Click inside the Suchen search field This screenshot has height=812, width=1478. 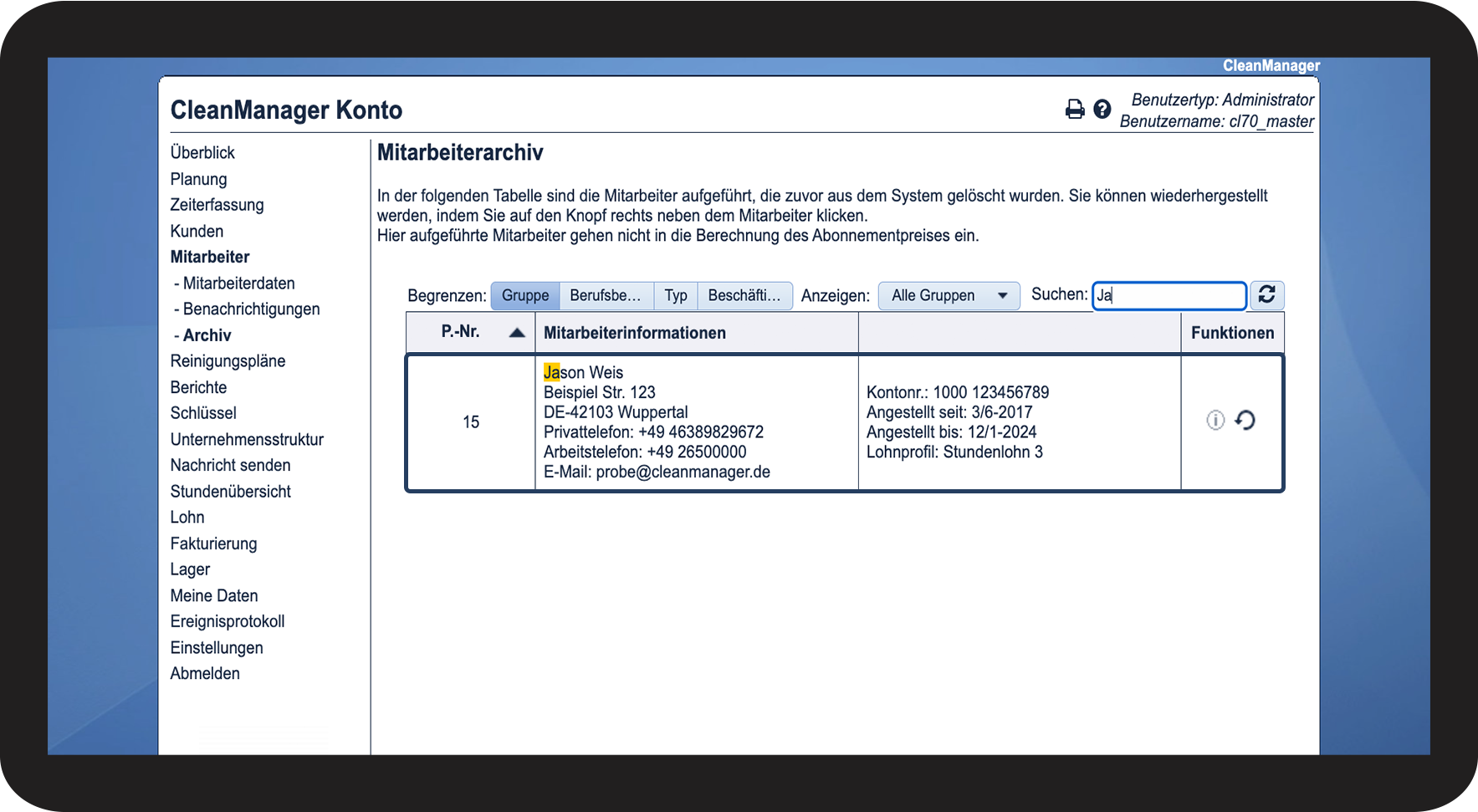coord(1169,295)
